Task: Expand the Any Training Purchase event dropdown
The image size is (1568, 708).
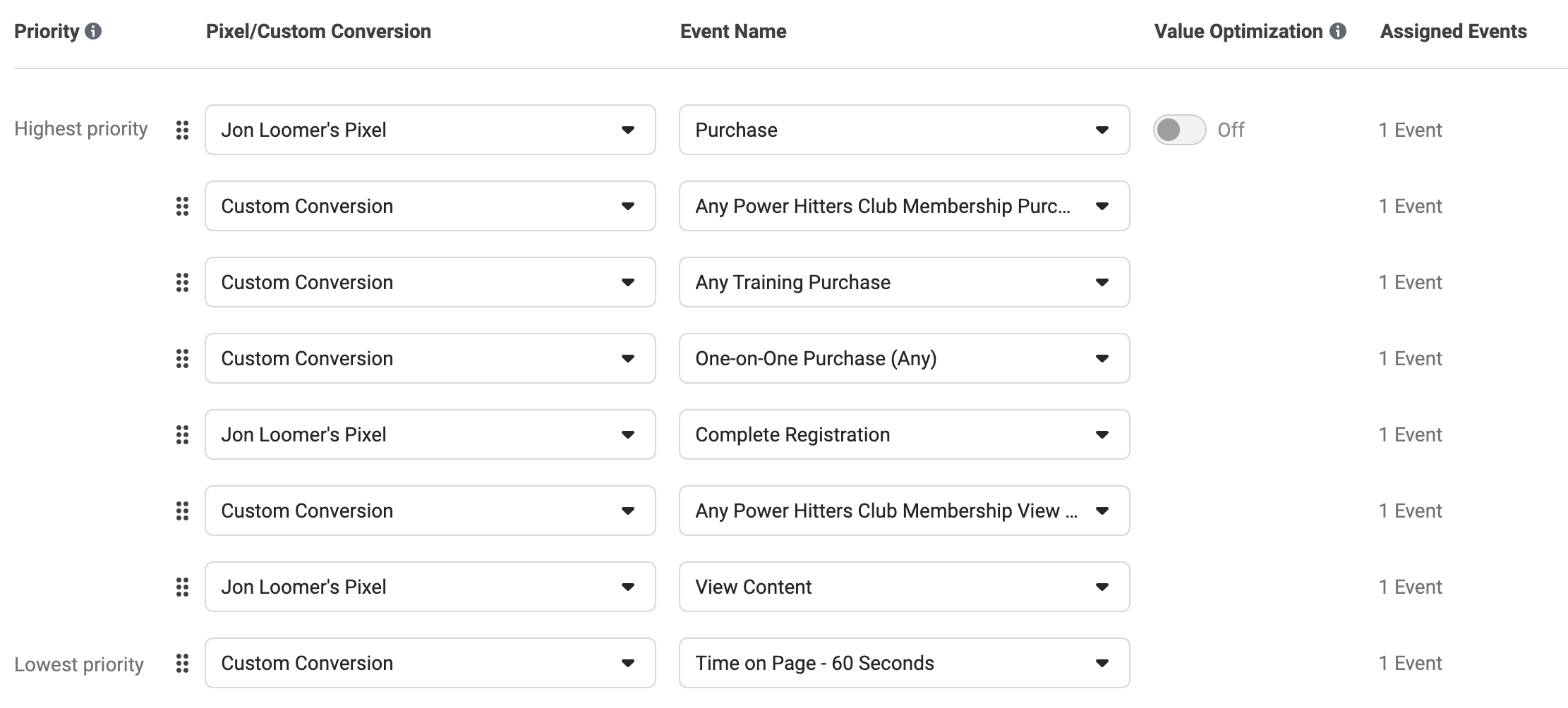Action: [x=904, y=282]
